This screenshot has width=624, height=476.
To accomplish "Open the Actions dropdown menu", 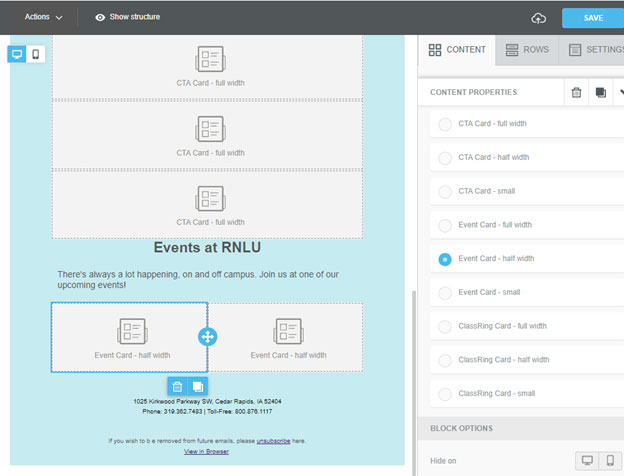I will click(43, 17).
